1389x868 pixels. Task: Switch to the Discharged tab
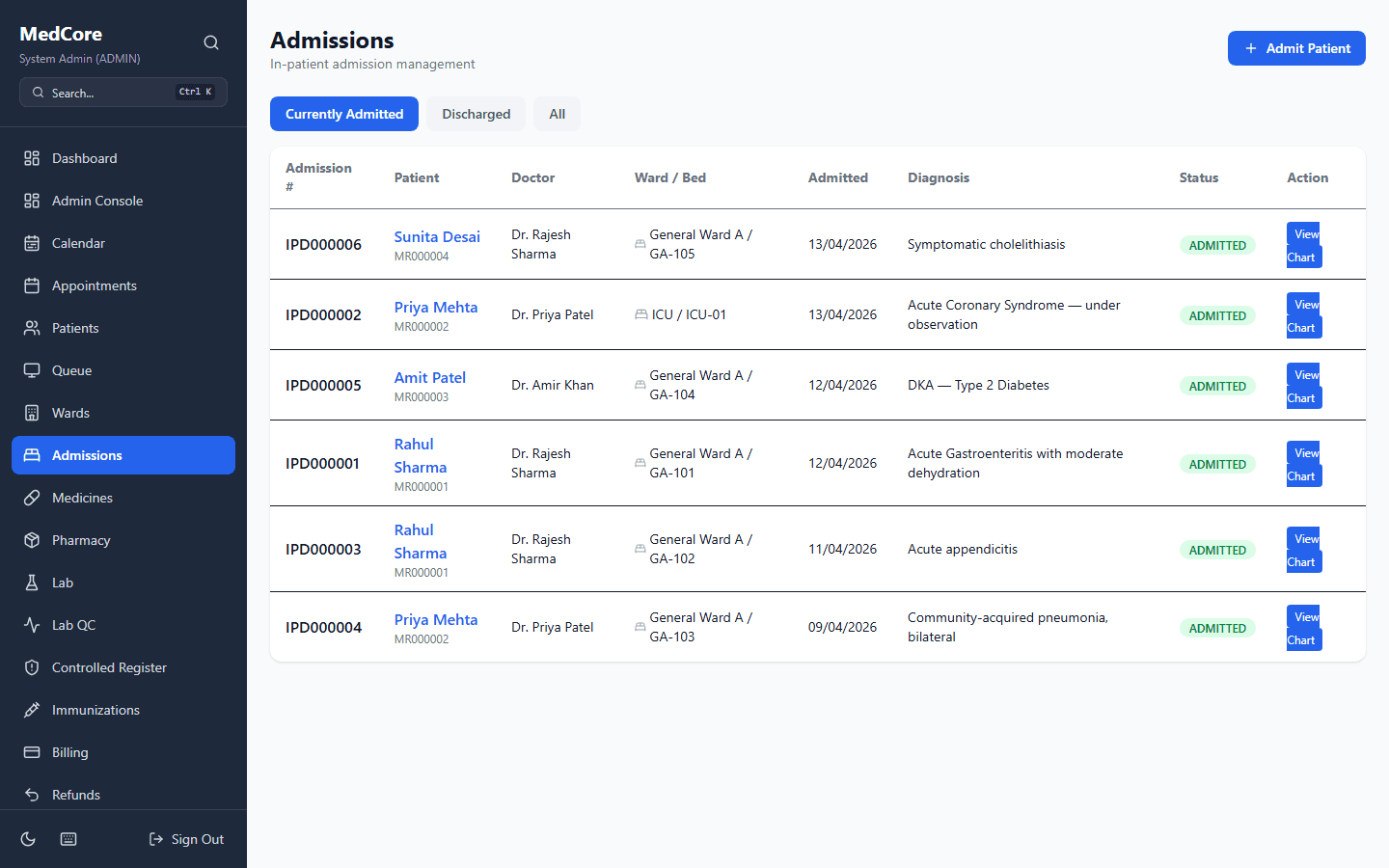pyautogui.click(x=476, y=113)
